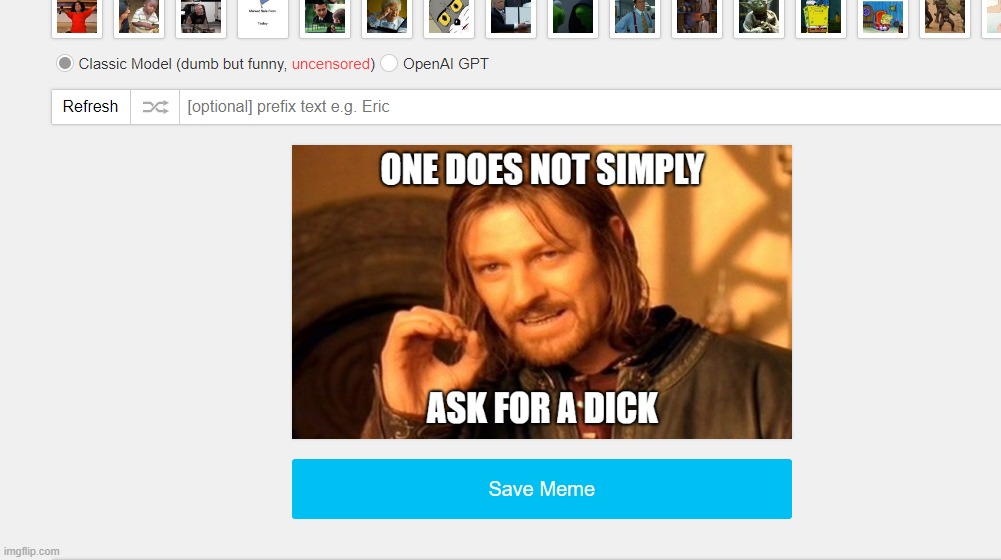Pick the black-and-white man at table template
Screen dimensions: 1001x560
pos(200,17)
